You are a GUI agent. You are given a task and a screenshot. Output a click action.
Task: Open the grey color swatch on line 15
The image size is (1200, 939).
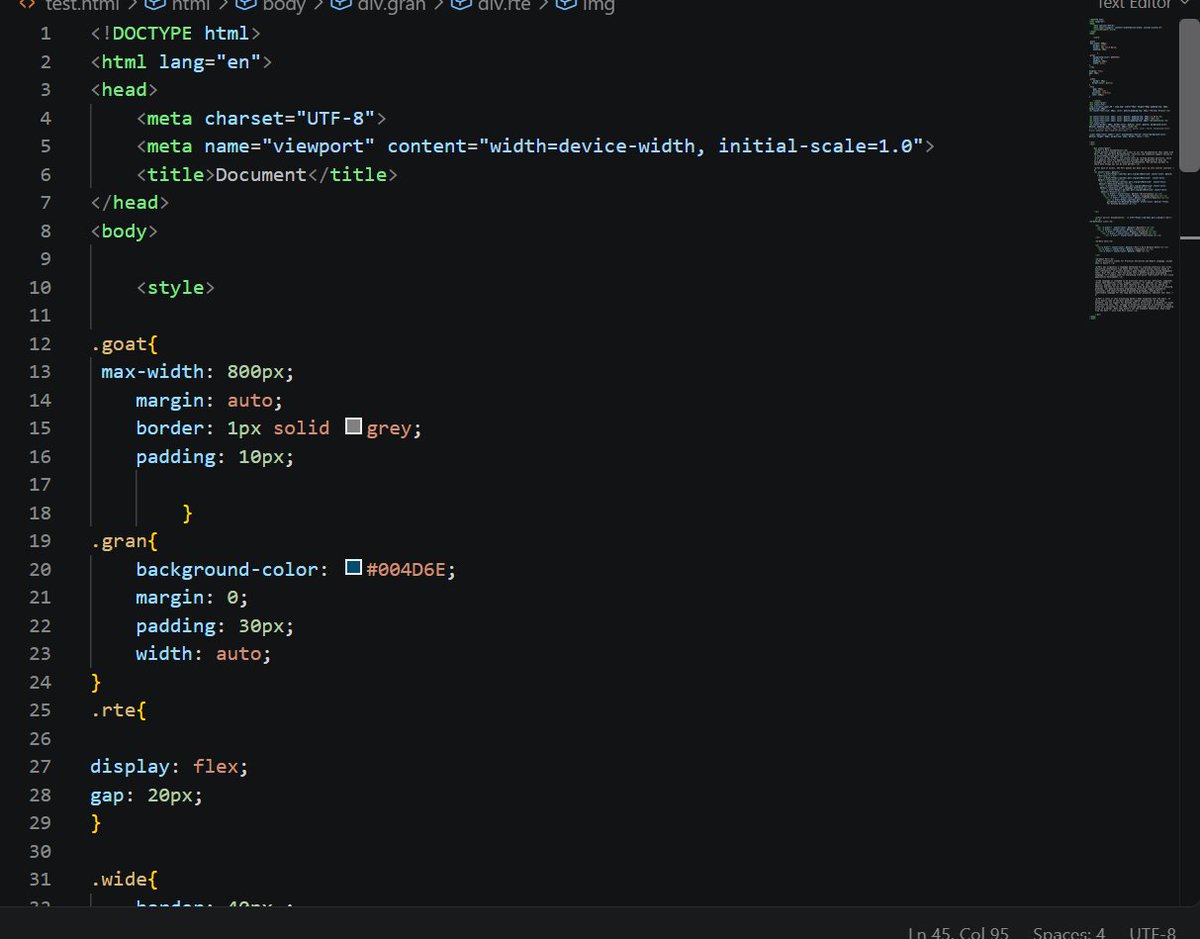coord(353,427)
